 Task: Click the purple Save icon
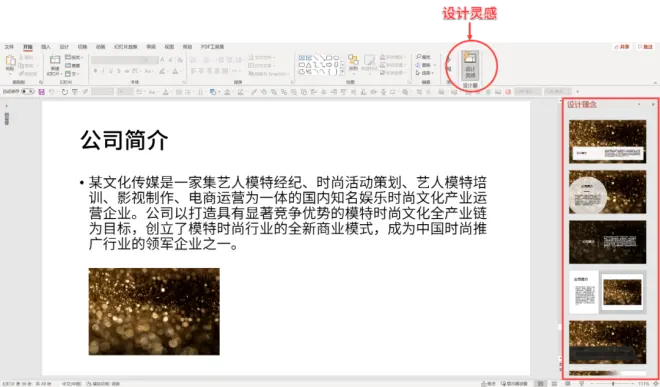41,92
